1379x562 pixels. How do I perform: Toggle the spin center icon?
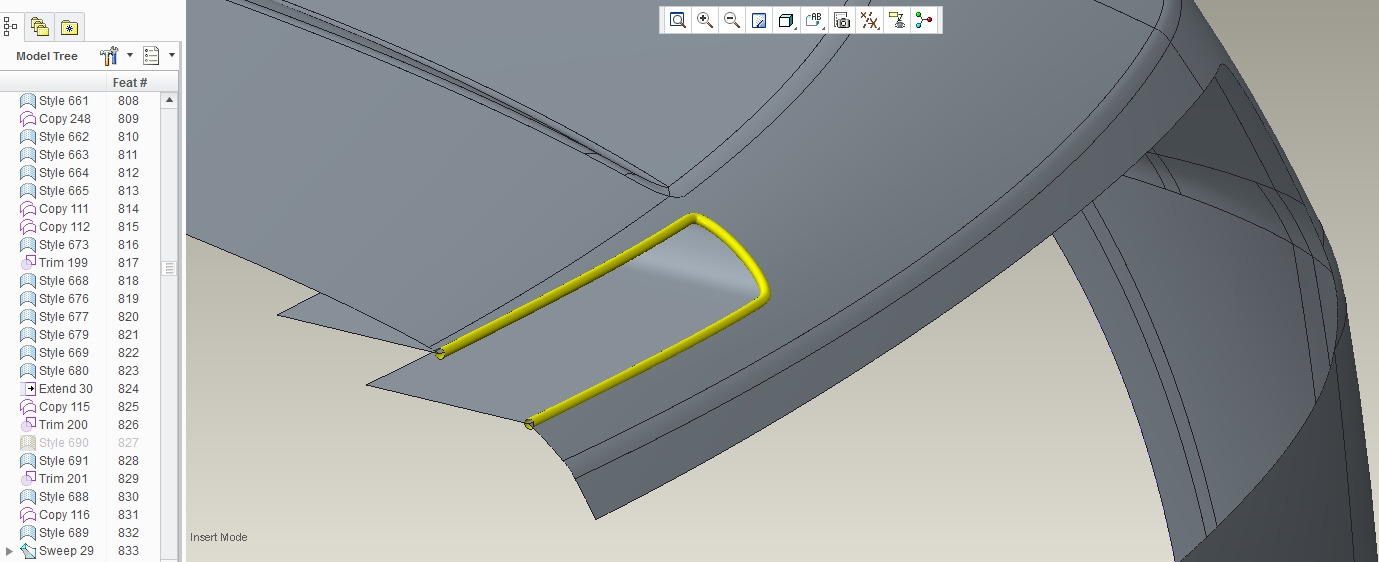point(924,20)
